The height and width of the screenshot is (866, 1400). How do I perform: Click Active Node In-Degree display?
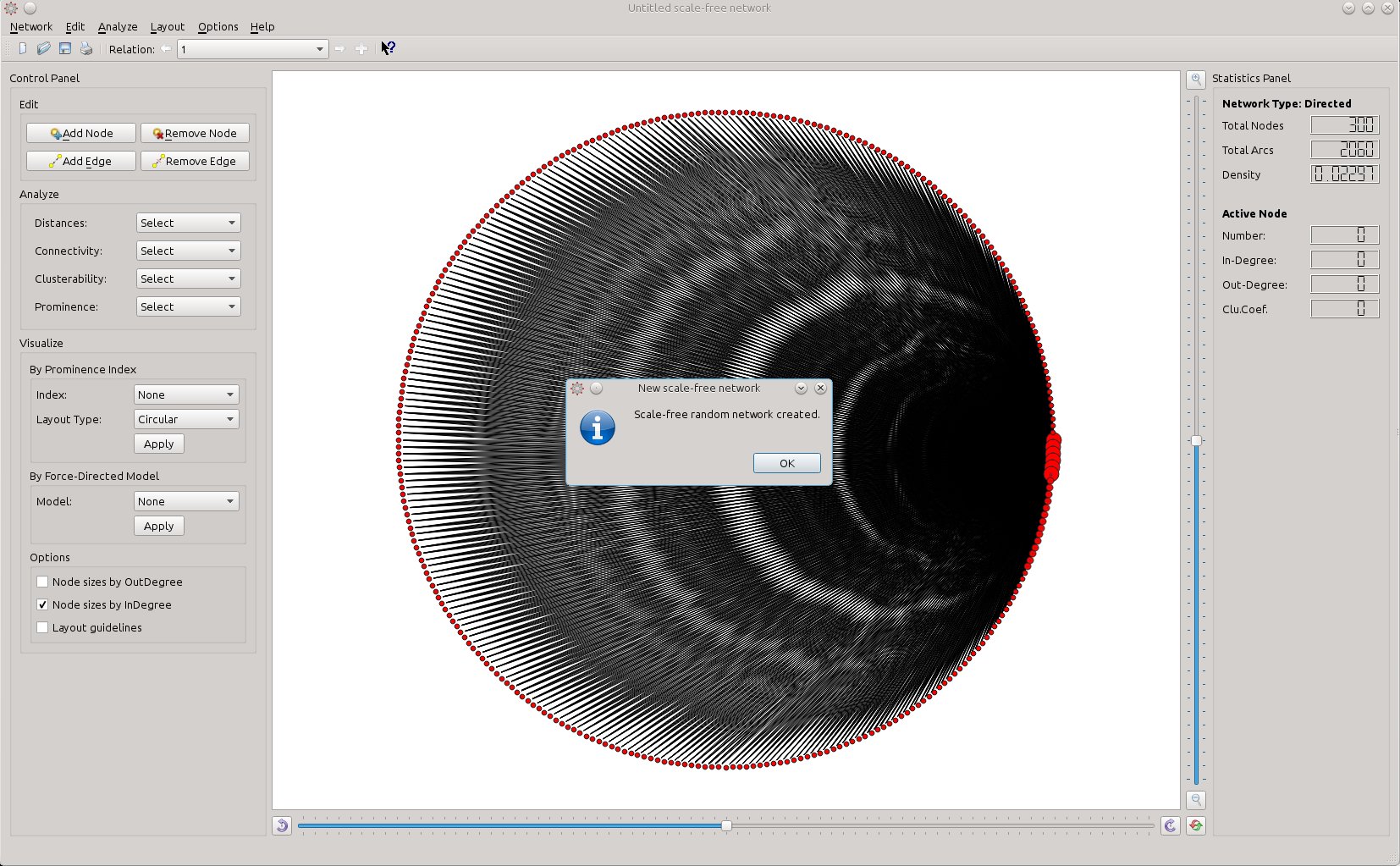tap(1345, 260)
